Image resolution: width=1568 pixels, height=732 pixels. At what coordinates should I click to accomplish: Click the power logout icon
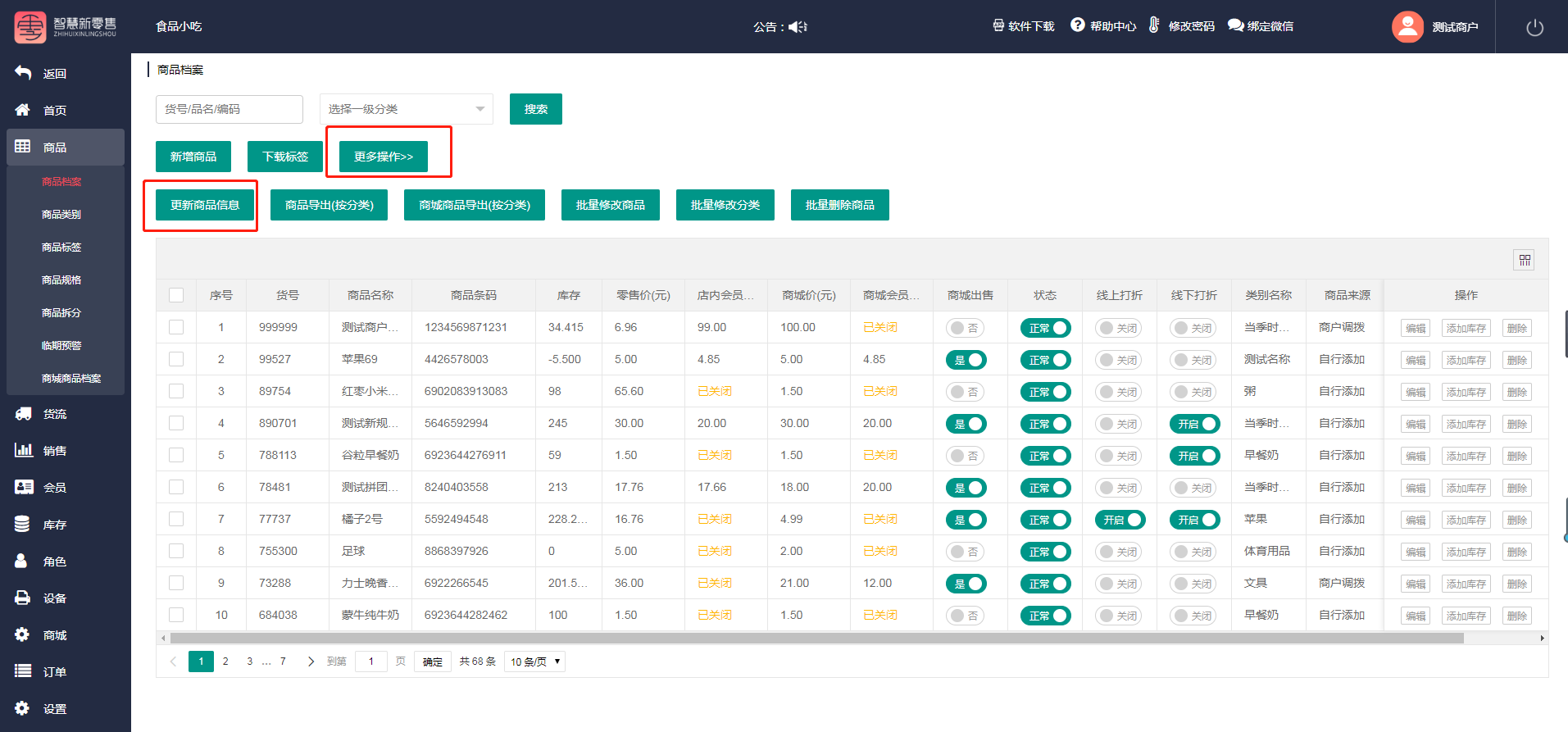[1534, 27]
